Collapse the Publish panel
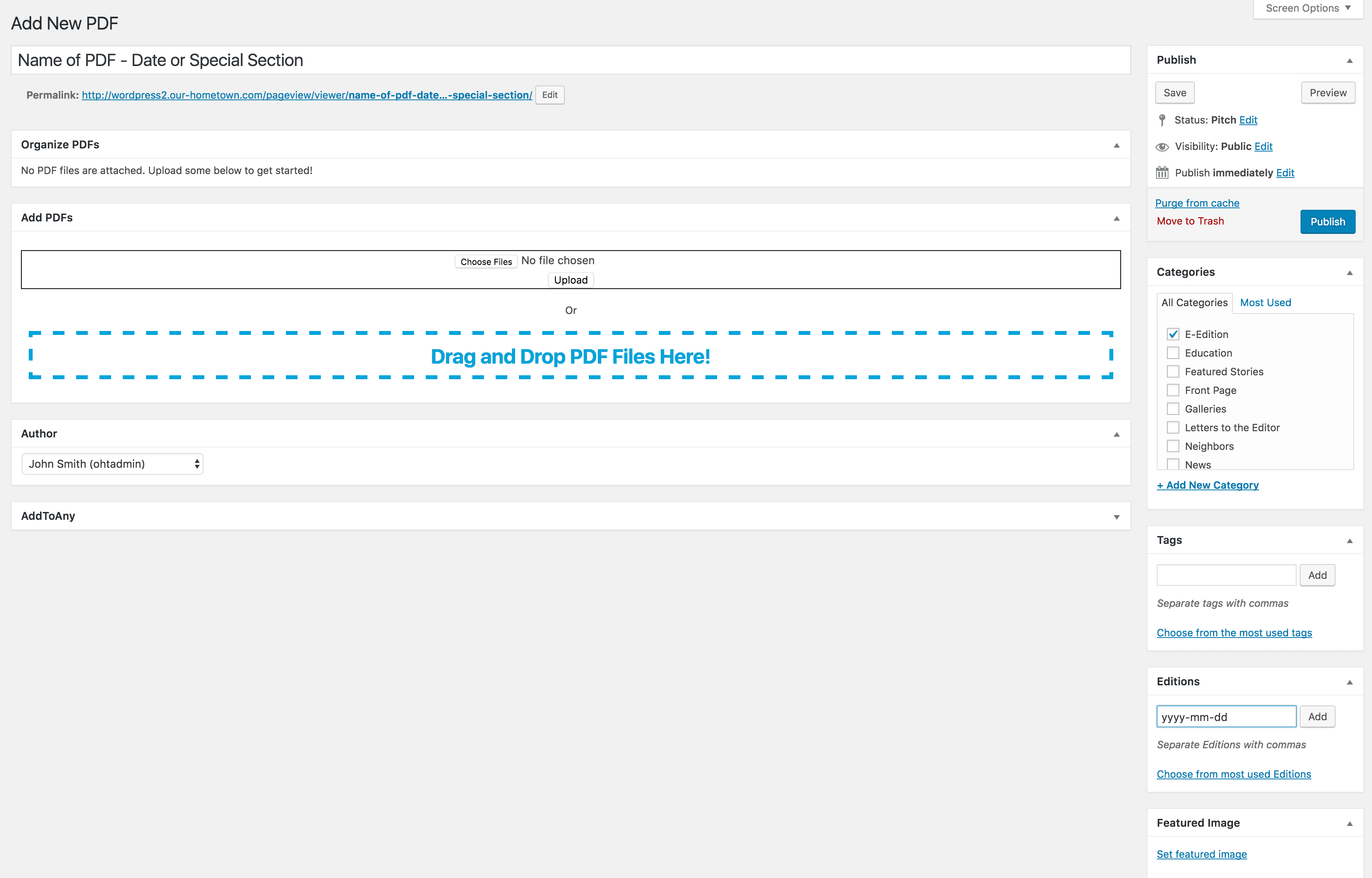 tap(1349, 61)
